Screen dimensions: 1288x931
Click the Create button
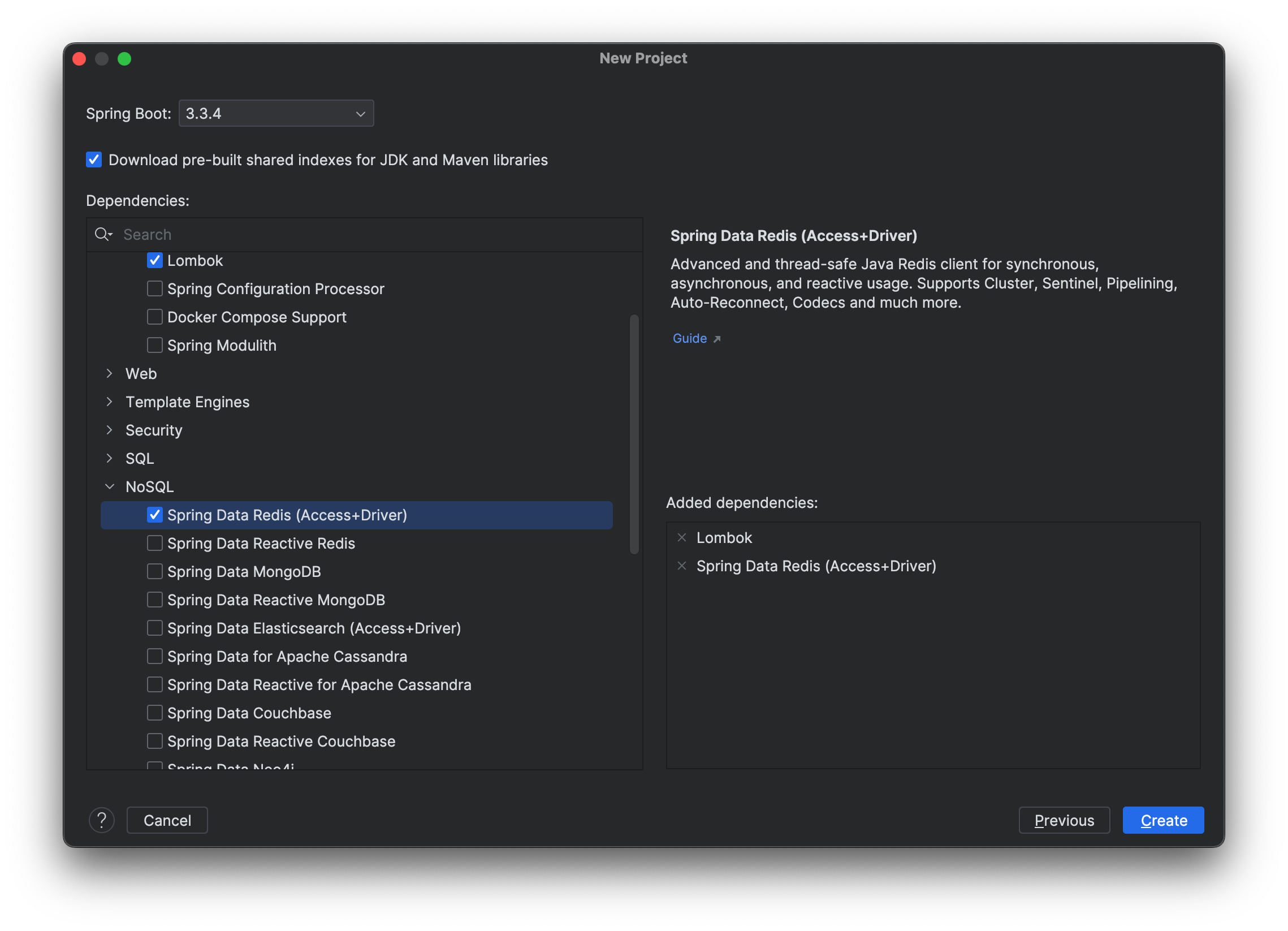pyautogui.click(x=1164, y=821)
